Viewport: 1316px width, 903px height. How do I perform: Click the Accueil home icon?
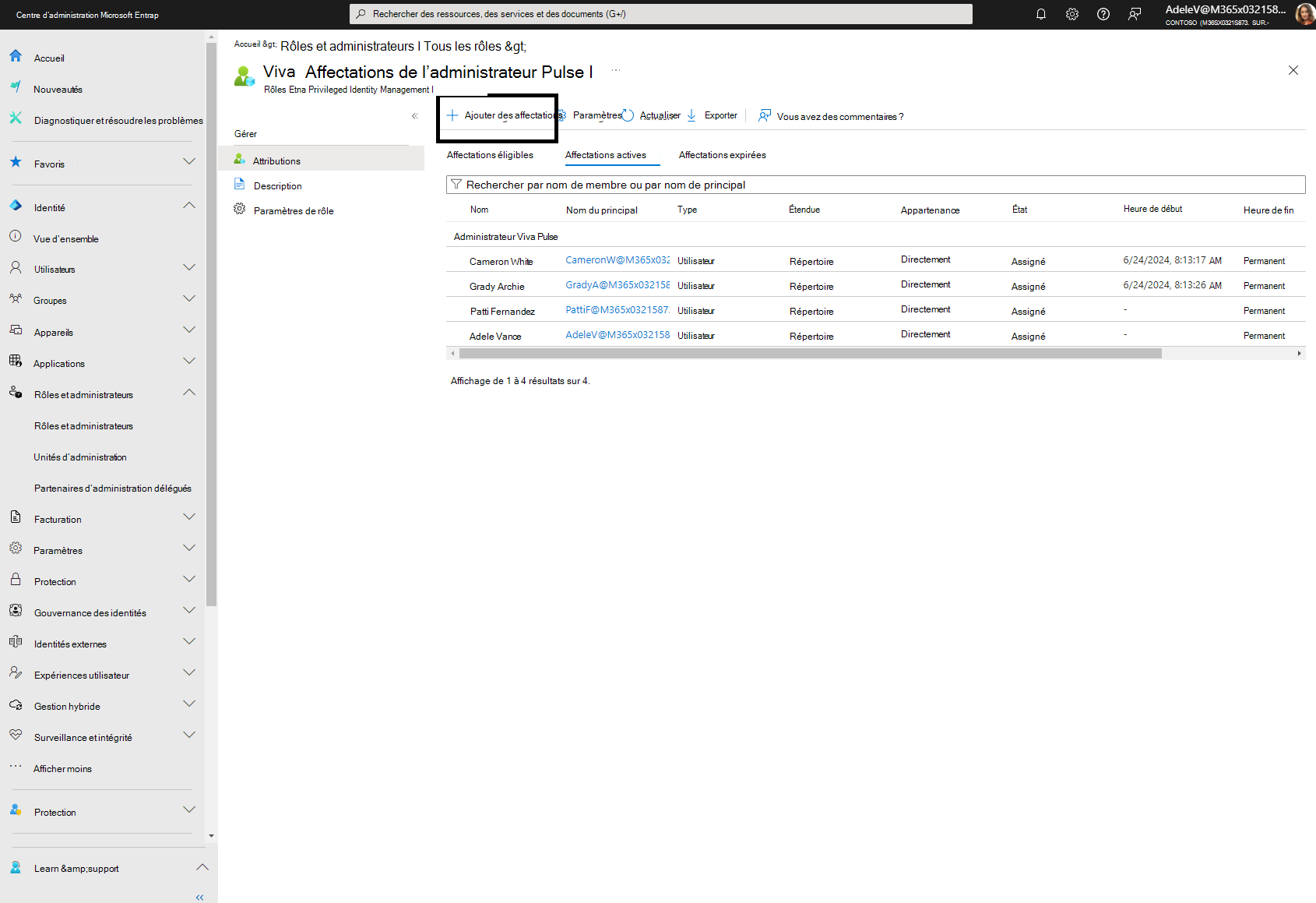tap(16, 56)
